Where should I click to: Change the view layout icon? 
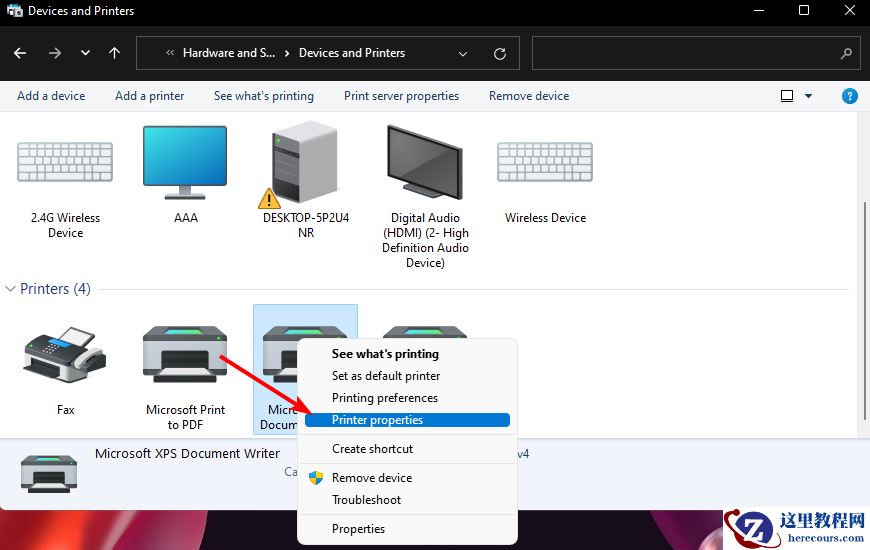[786, 96]
